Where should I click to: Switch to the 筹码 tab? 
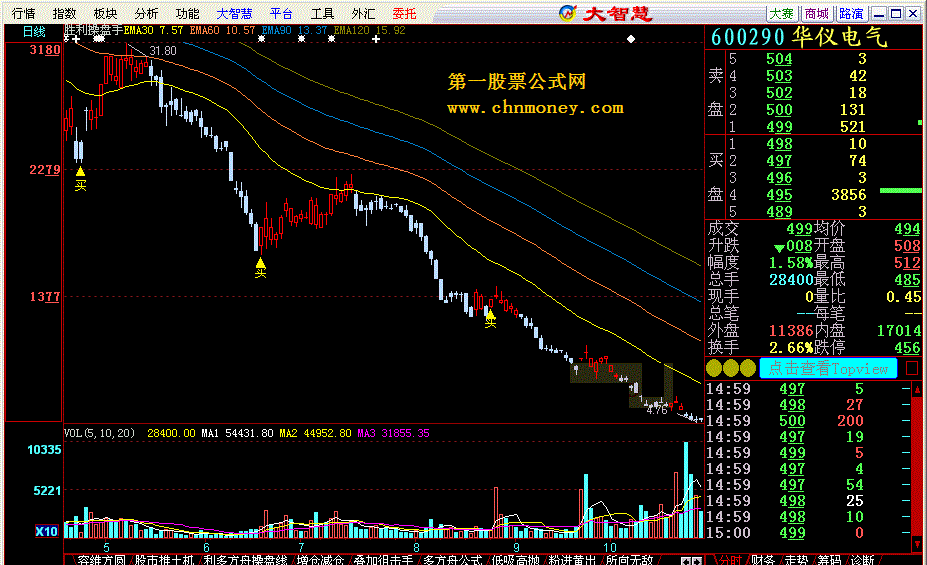(829, 560)
